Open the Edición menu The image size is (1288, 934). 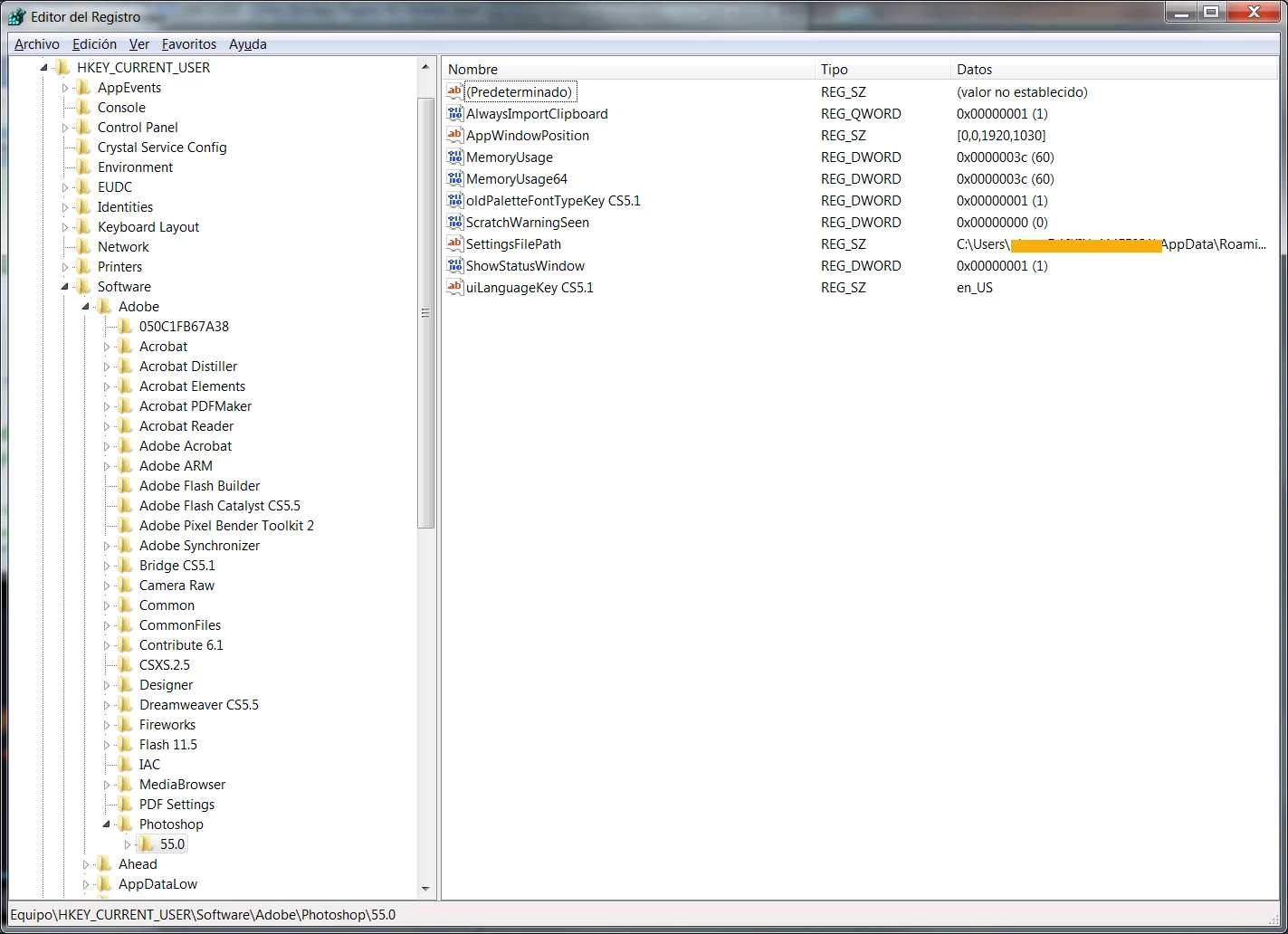coord(94,43)
